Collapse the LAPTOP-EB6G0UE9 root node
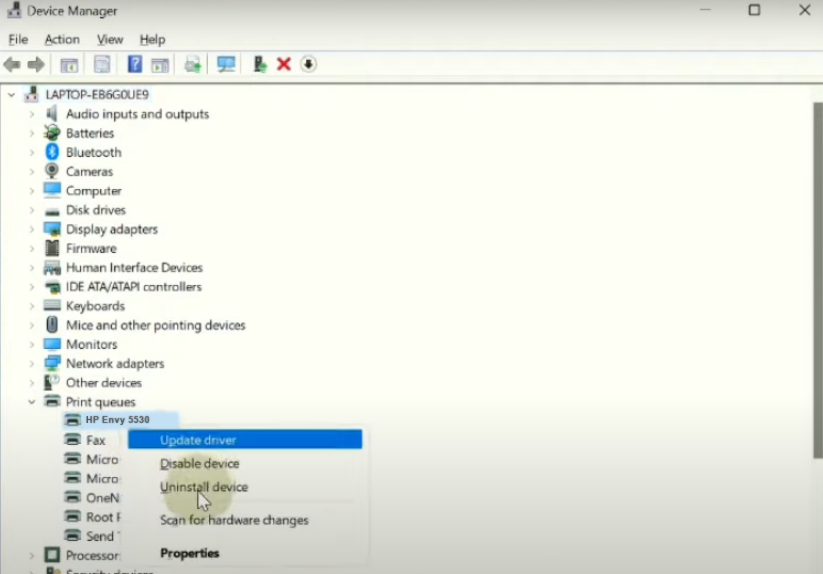Image resolution: width=823 pixels, height=574 pixels. [12, 95]
